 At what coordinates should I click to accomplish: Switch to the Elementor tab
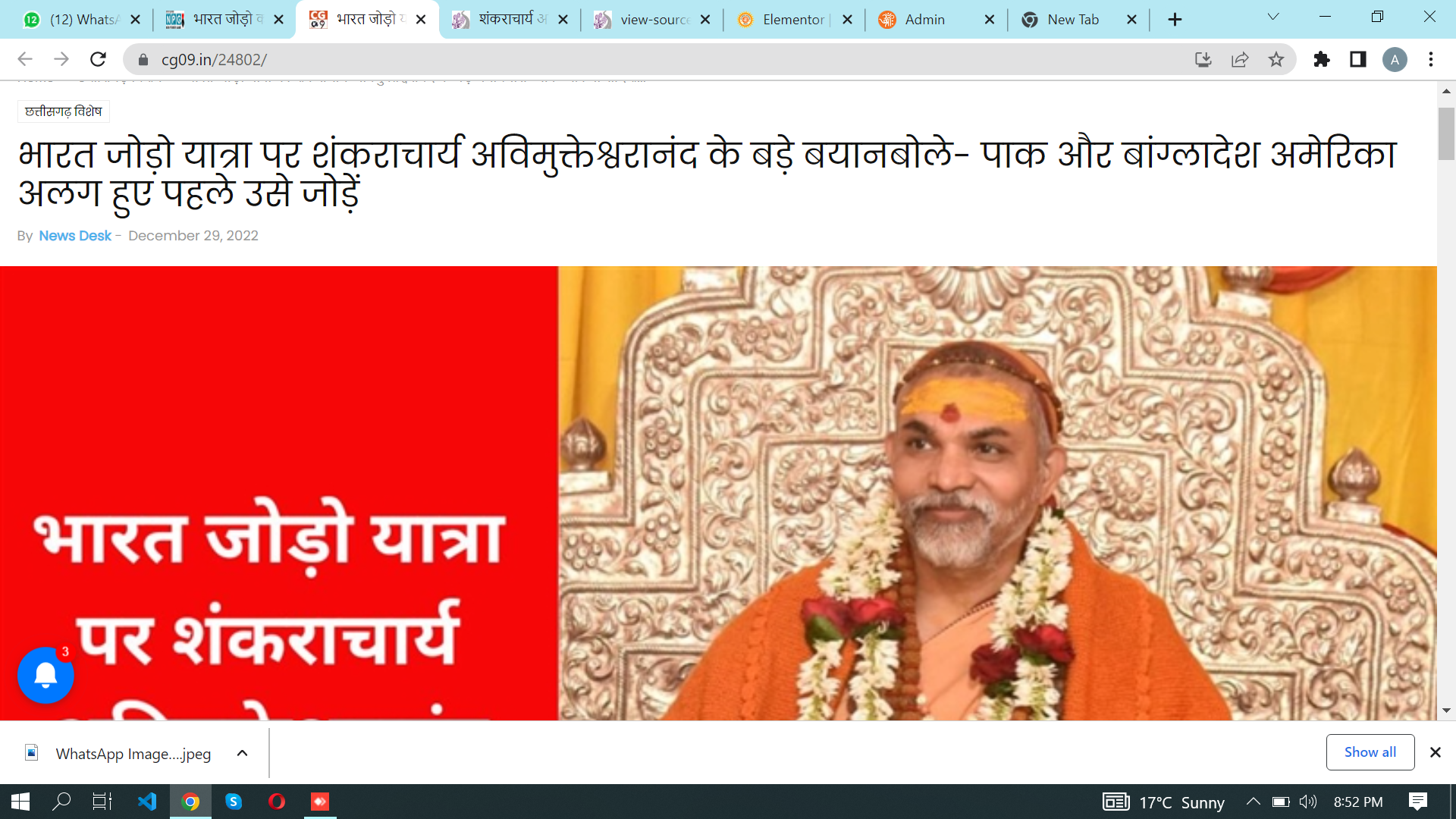click(794, 20)
